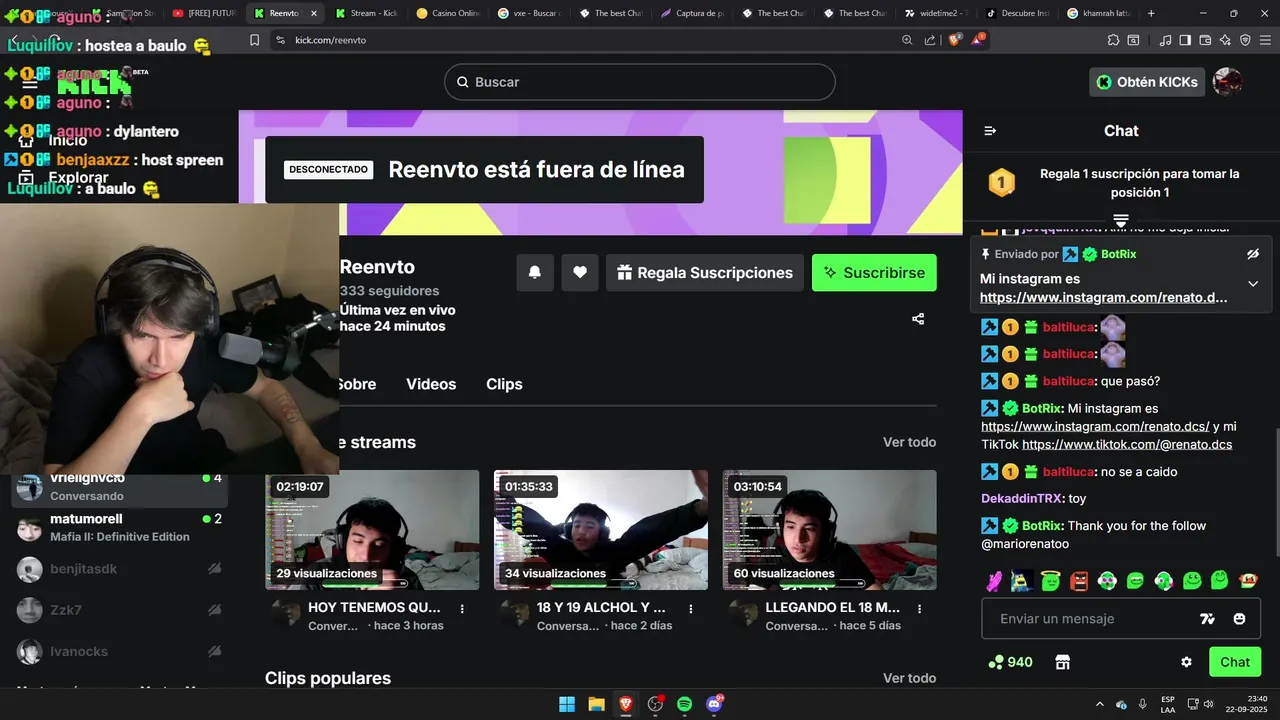The width and height of the screenshot is (1280, 720).
Task: Click the green Suscribirse button
Action: 874,273
